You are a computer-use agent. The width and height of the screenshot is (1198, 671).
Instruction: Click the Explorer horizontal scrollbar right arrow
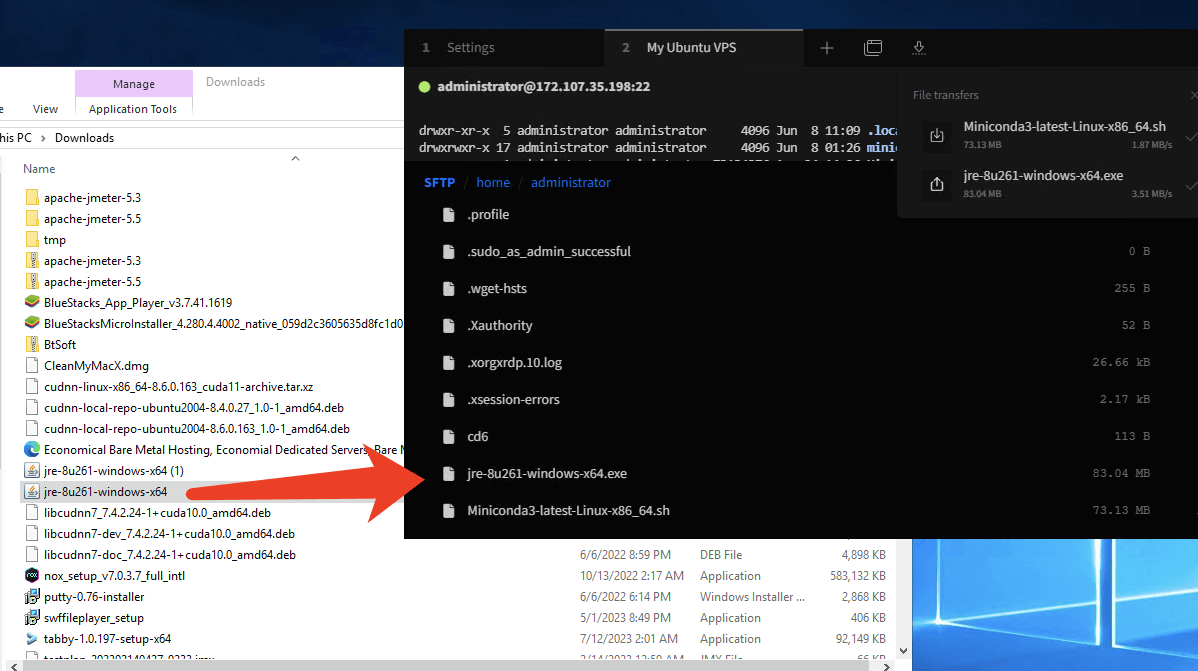coord(886,666)
